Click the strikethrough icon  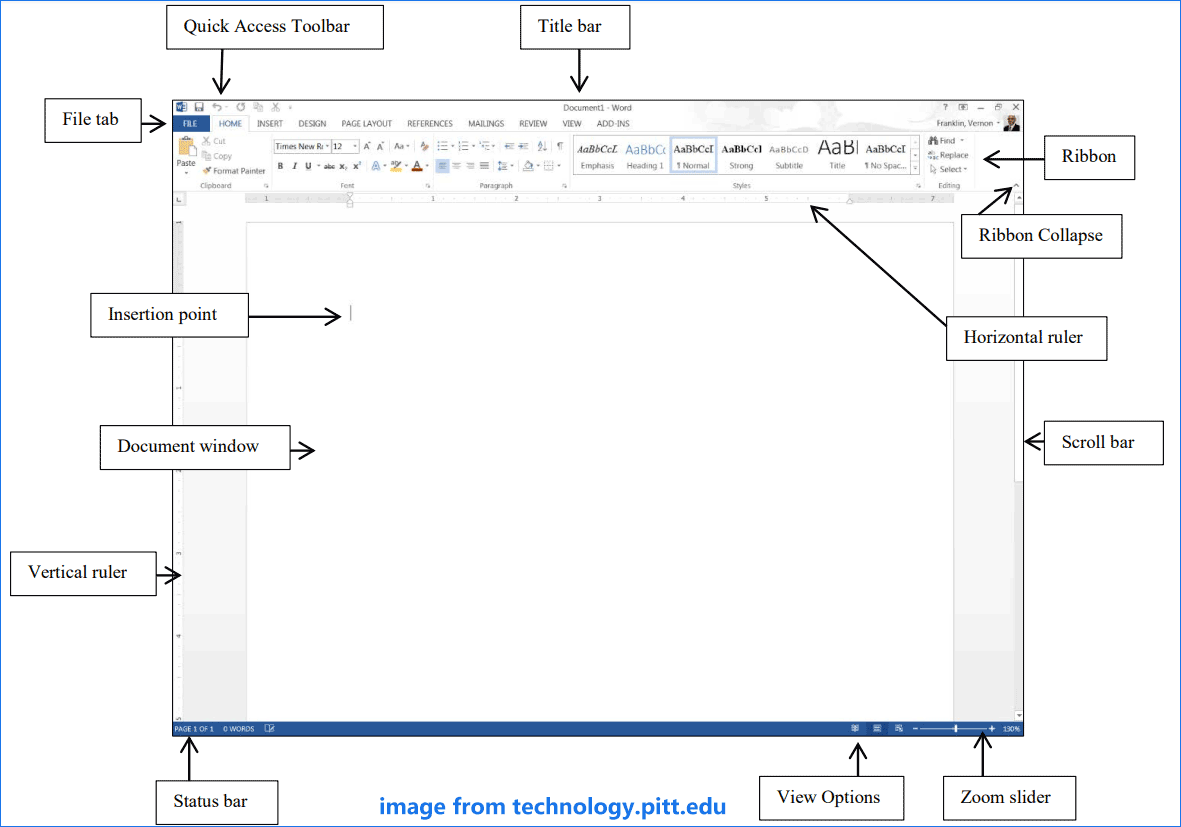pyautogui.click(x=327, y=164)
